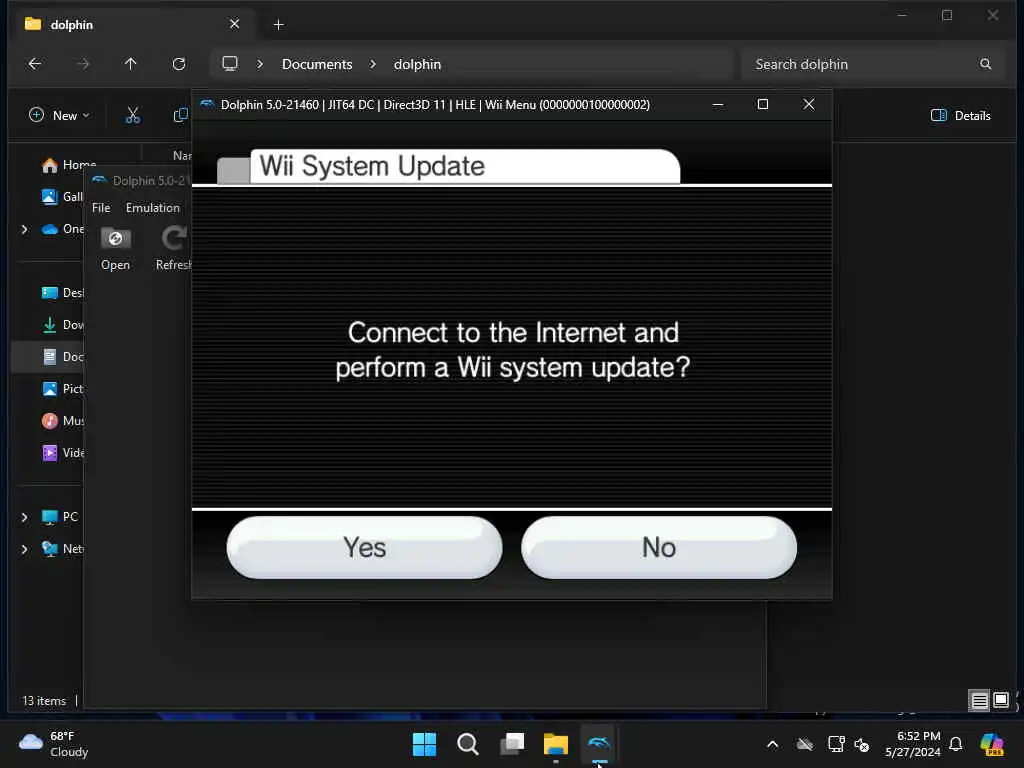Select This PC in the sidebar

coord(59,517)
